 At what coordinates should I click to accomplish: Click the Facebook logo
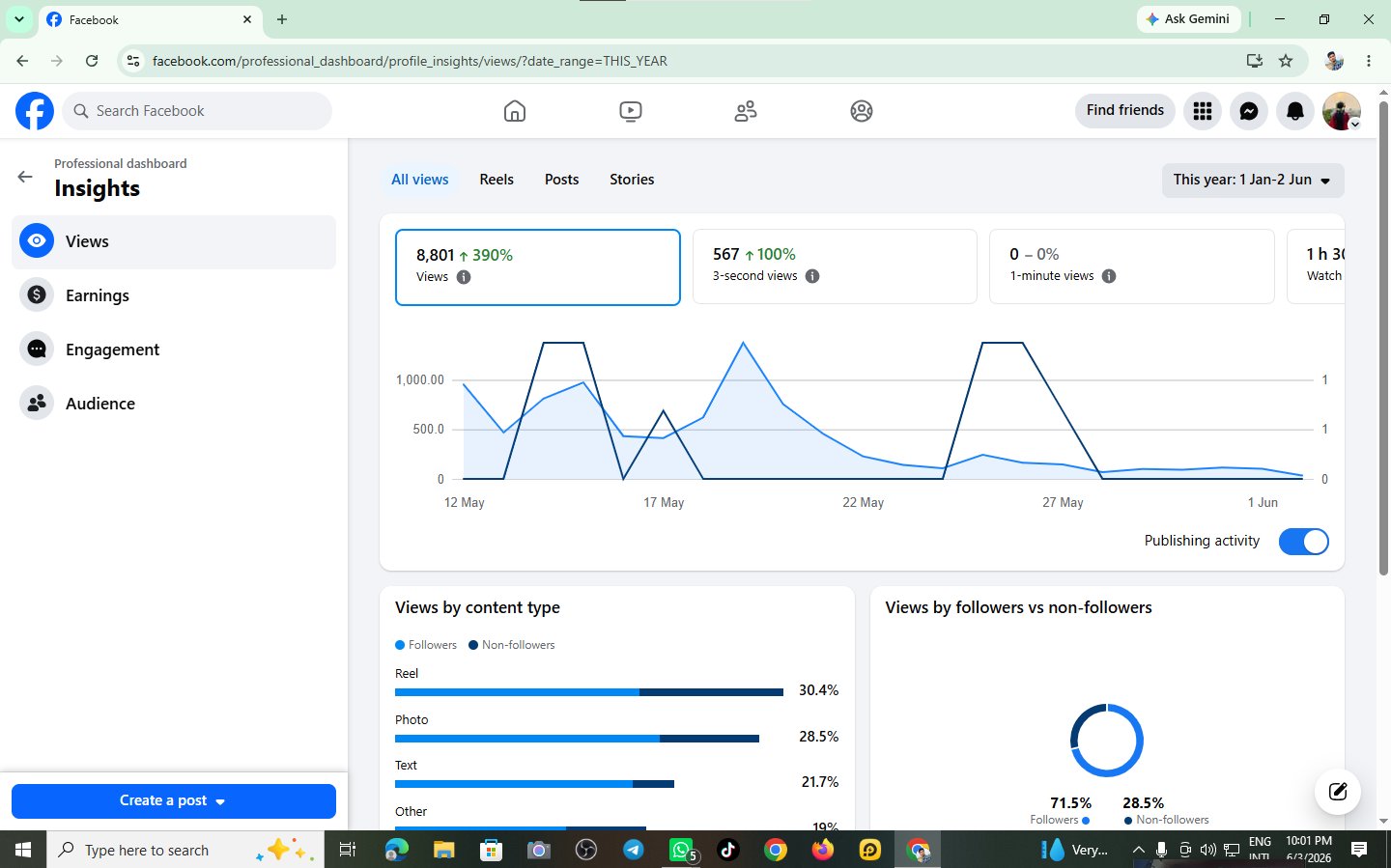click(35, 111)
